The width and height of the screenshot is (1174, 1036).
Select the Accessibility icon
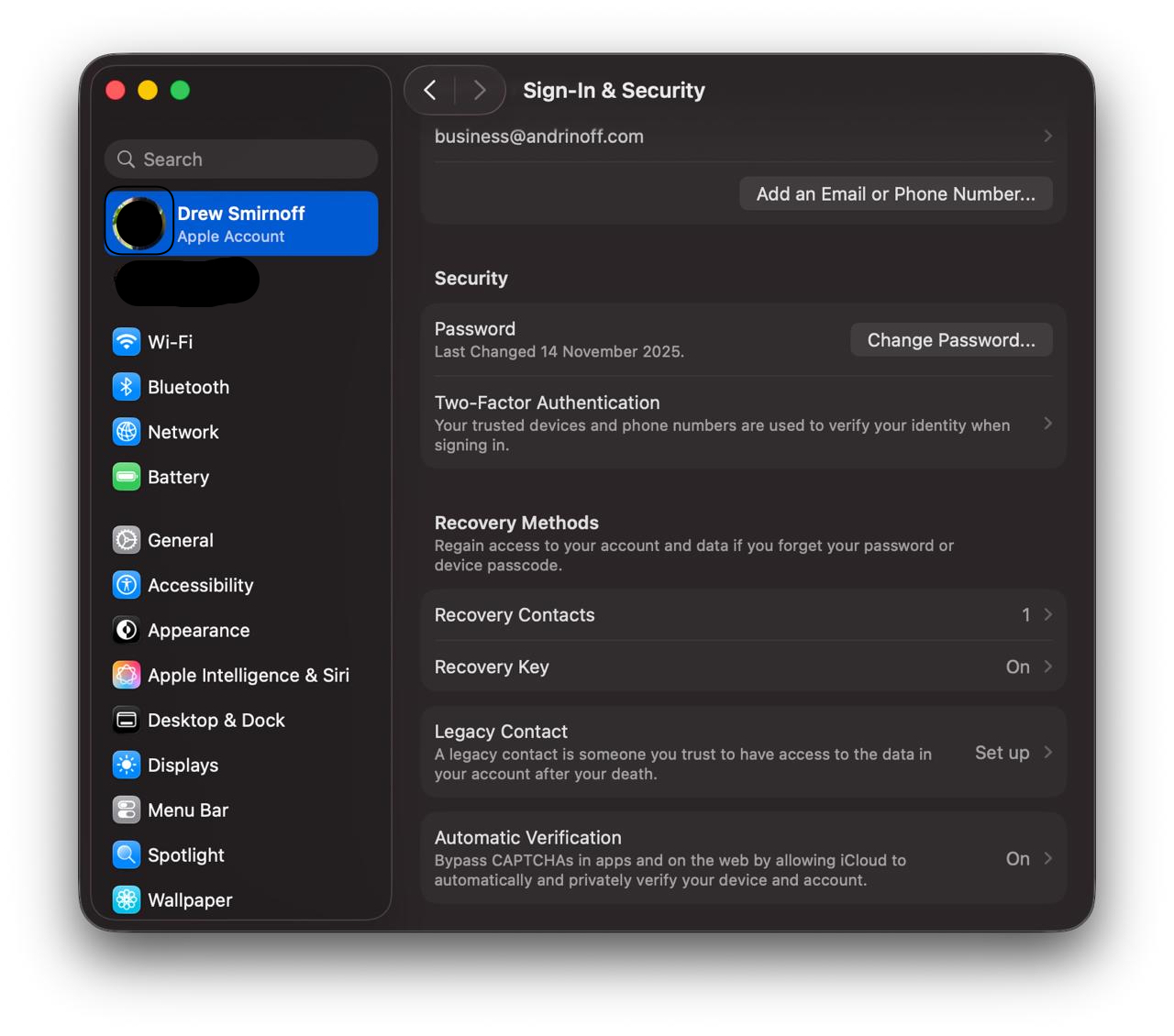(126, 584)
